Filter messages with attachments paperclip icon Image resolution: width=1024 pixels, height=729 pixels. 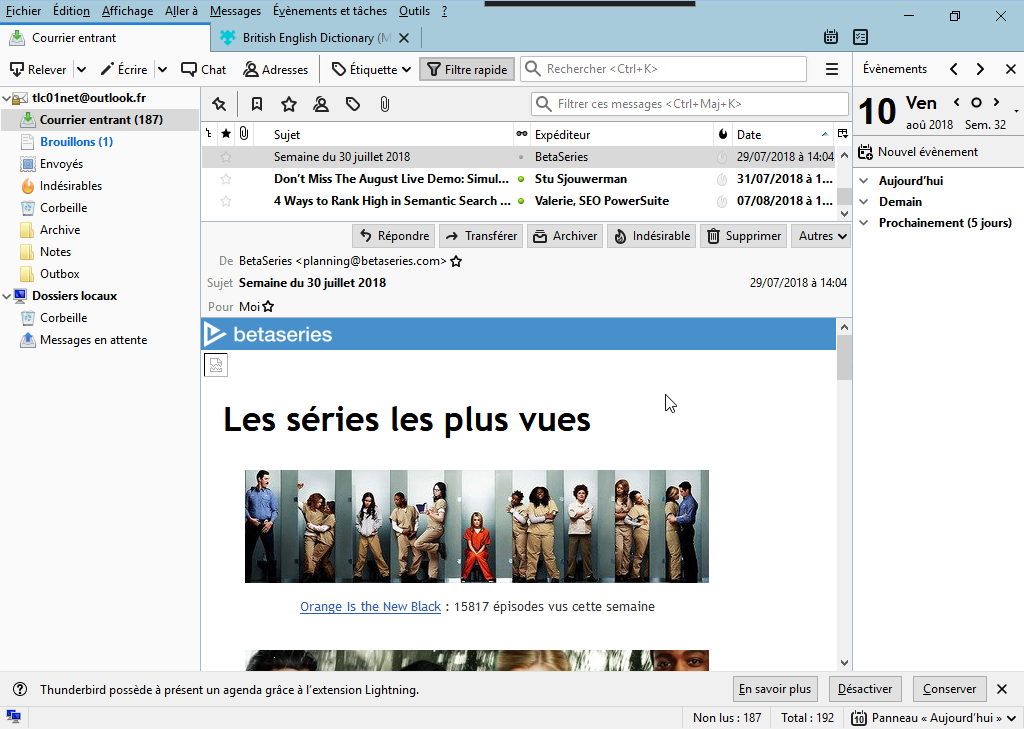[384, 104]
